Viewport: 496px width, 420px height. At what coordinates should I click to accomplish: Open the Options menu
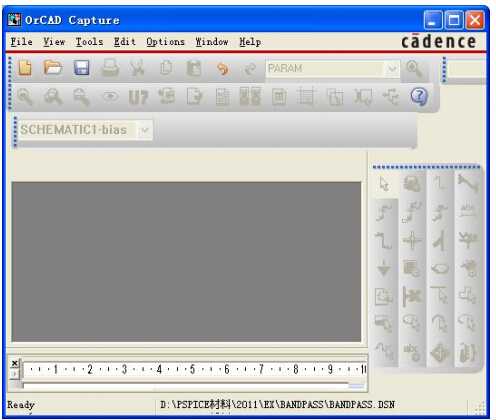(165, 42)
